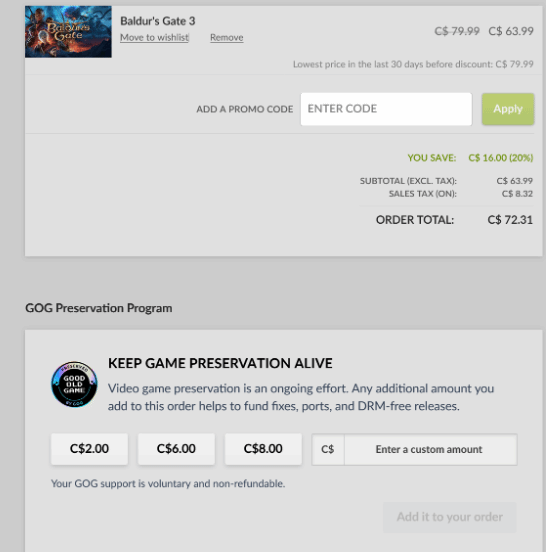This screenshot has height=552, width=546.
Task: Select the C$2.00 preservation amount
Action: (x=89, y=449)
